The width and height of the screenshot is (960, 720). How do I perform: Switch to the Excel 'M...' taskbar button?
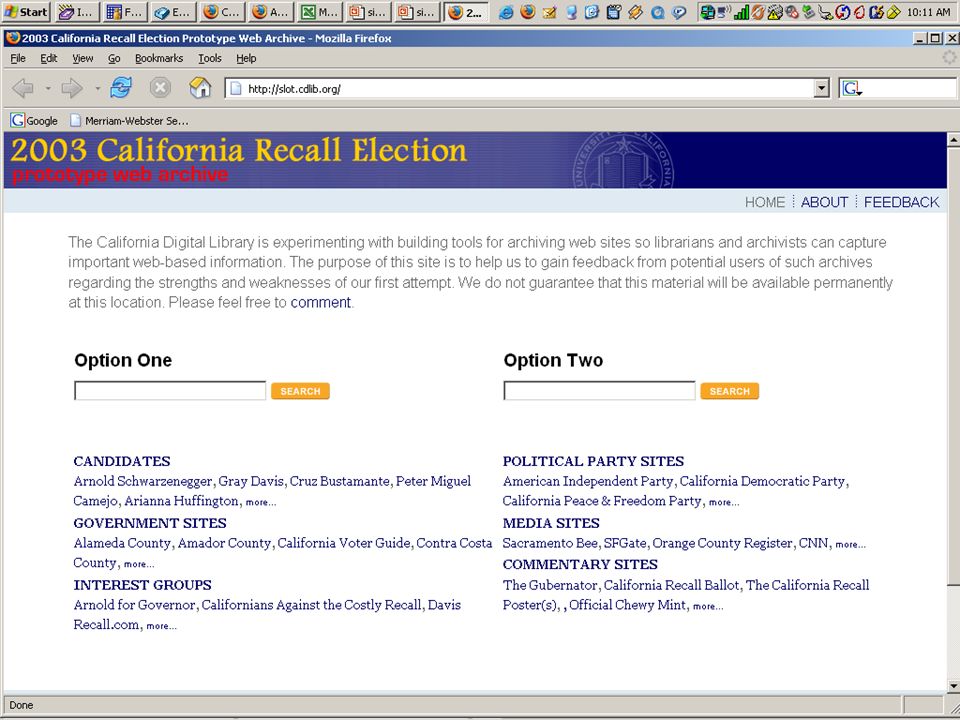pos(318,12)
